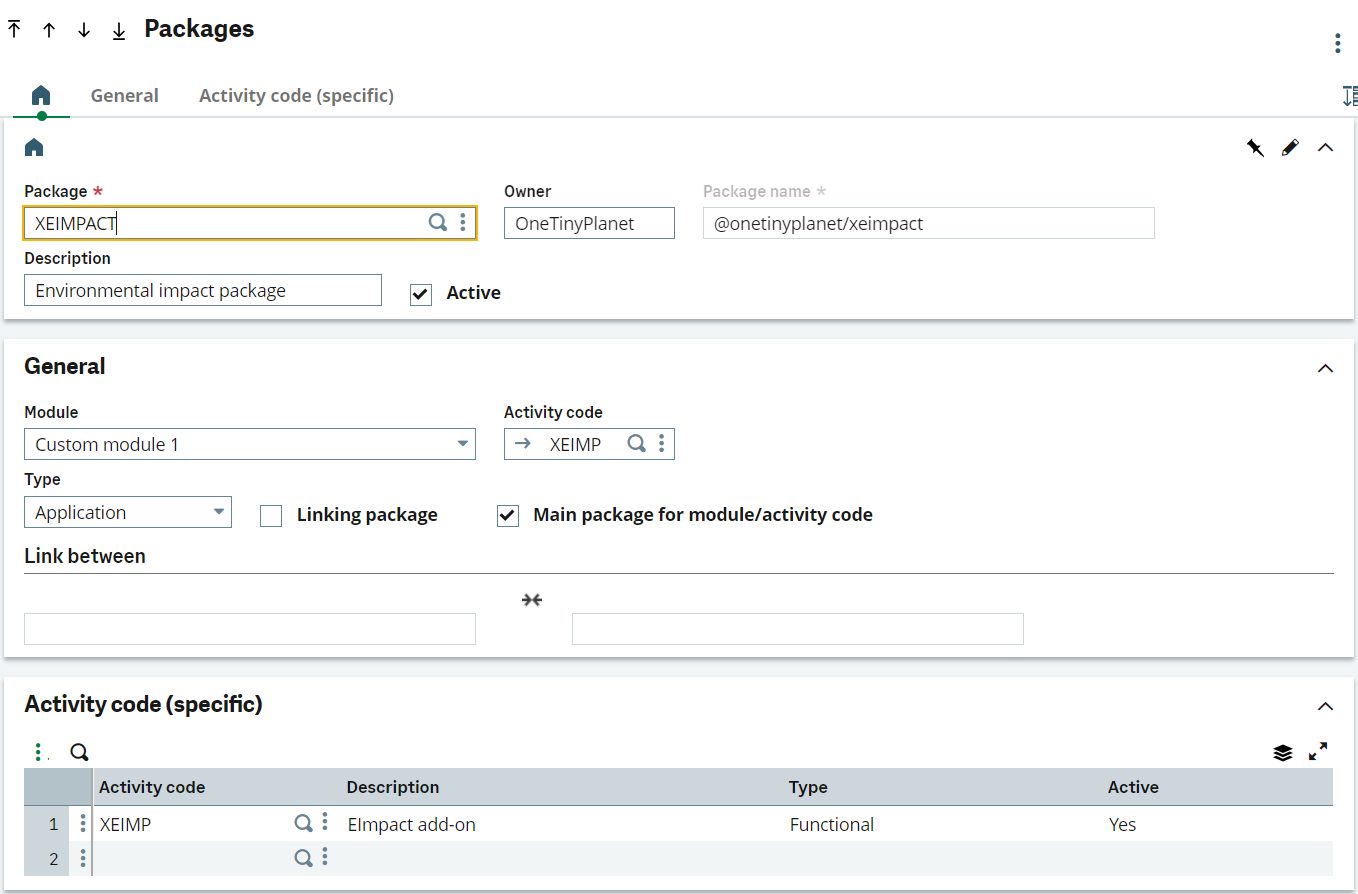Select the XEIMP cell in grid
1358x894 pixels.
[193, 825]
